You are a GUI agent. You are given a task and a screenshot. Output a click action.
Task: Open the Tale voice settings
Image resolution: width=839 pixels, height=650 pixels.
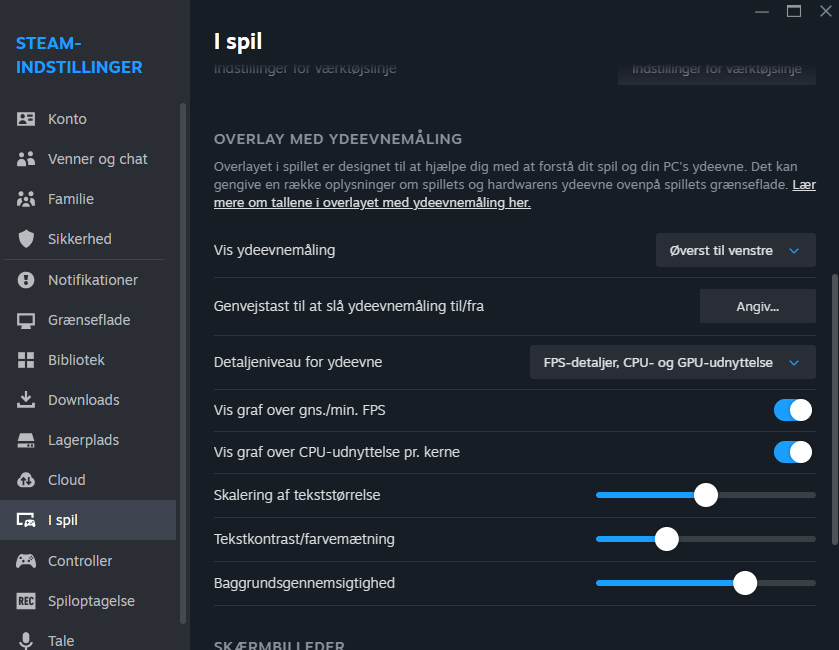(88, 640)
